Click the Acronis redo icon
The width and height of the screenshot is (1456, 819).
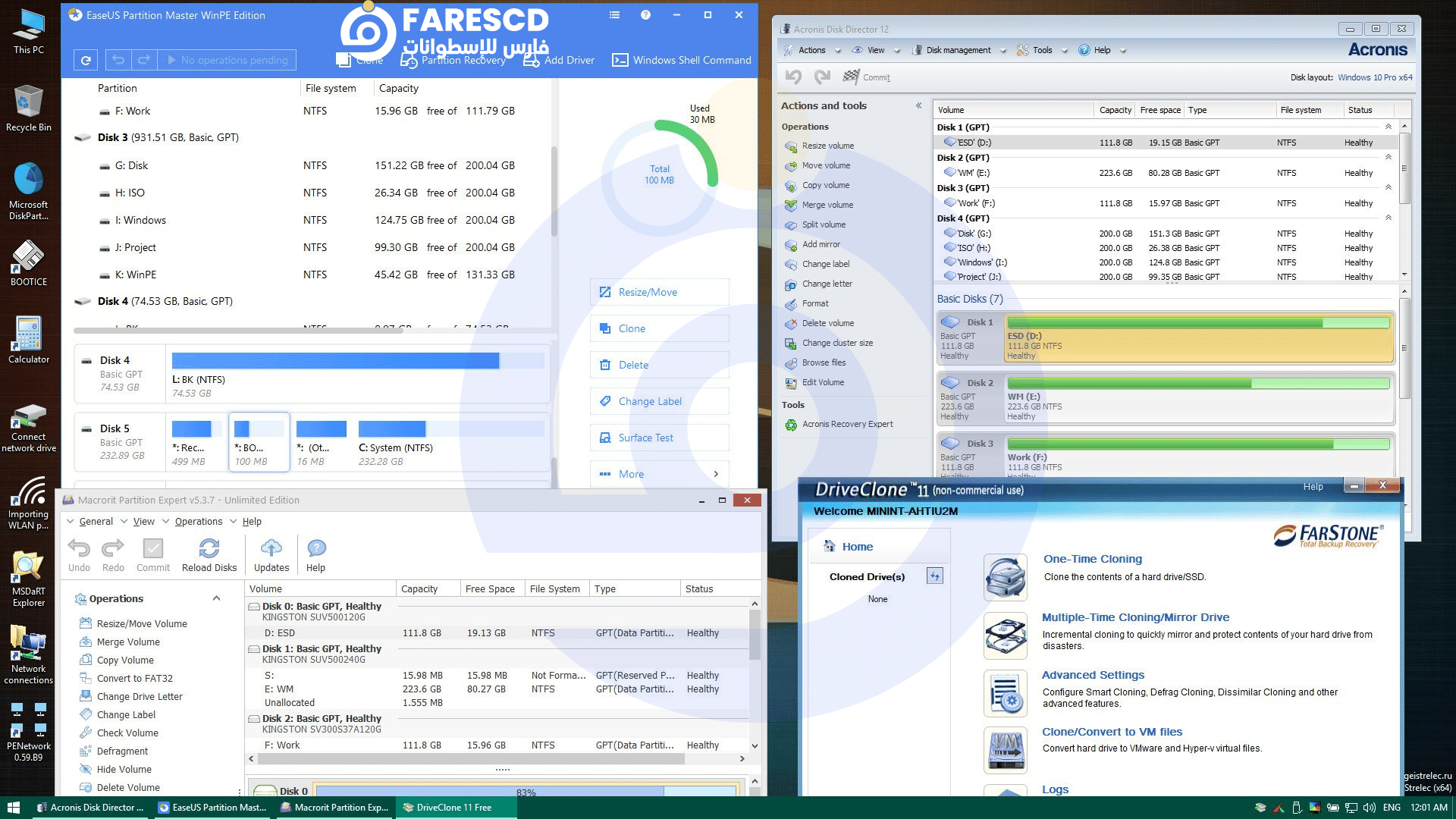click(x=822, y=77)
